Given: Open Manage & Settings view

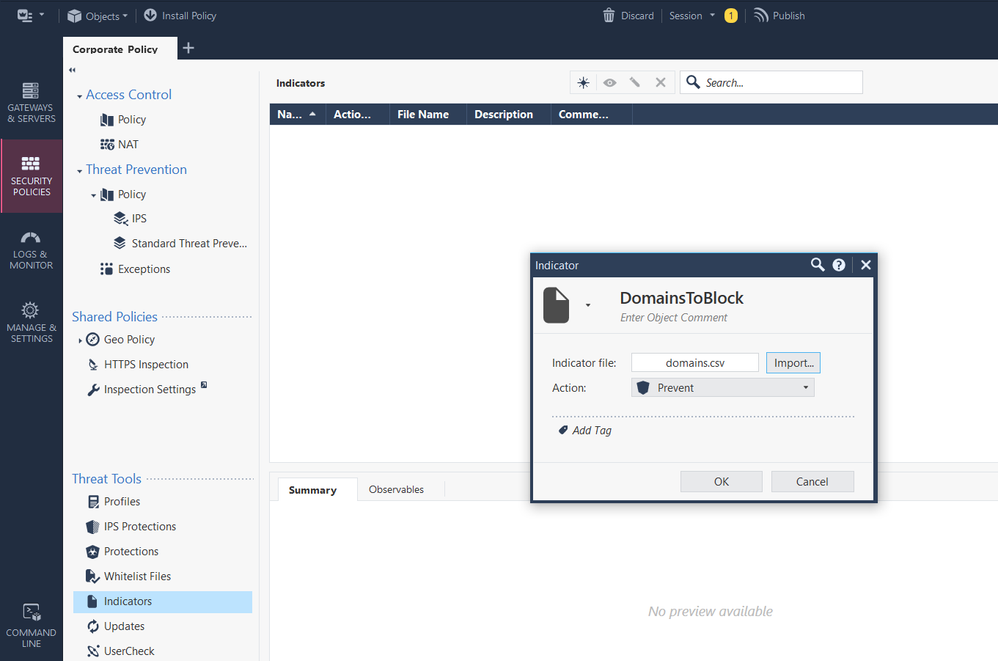Looking at the screenshot, I should coord(31,323).
